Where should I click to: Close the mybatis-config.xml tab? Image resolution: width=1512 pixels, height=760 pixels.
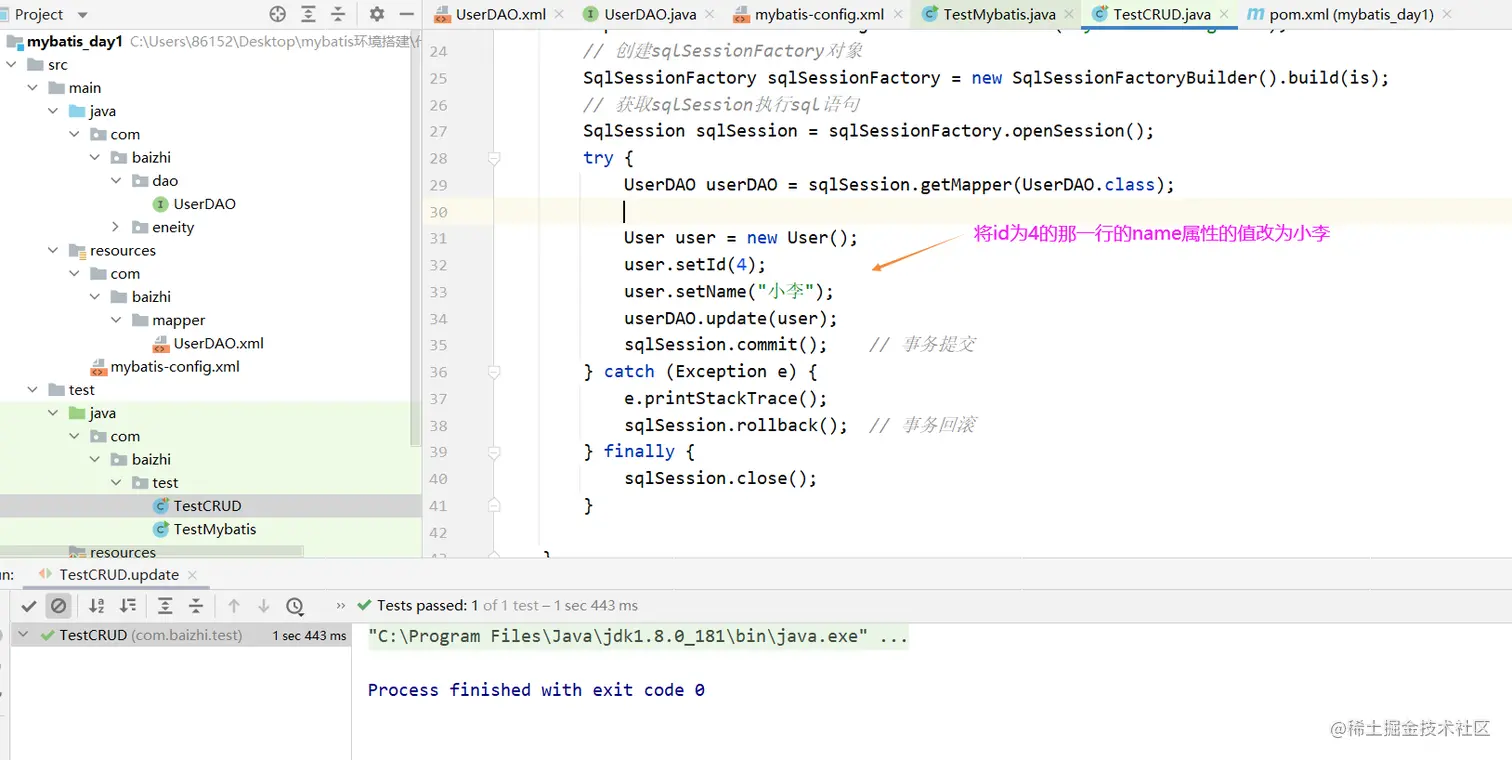[897, 15]
